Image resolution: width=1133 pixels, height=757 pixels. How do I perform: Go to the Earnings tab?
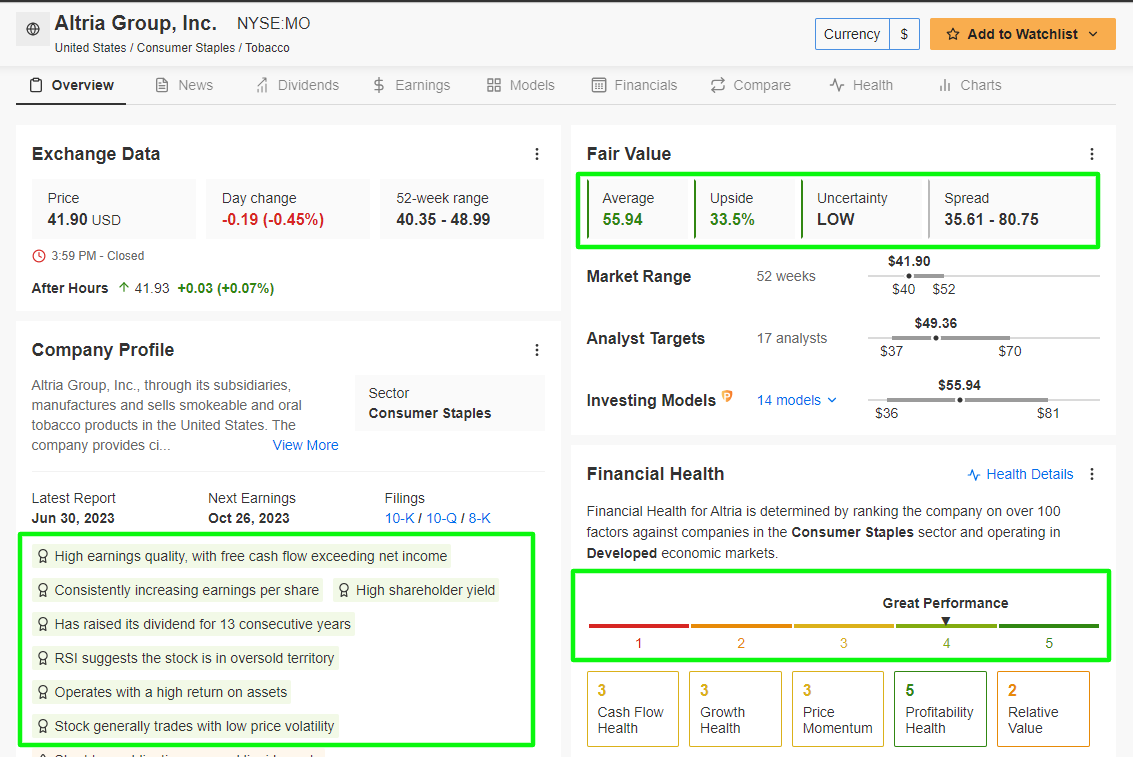[411, 85]
